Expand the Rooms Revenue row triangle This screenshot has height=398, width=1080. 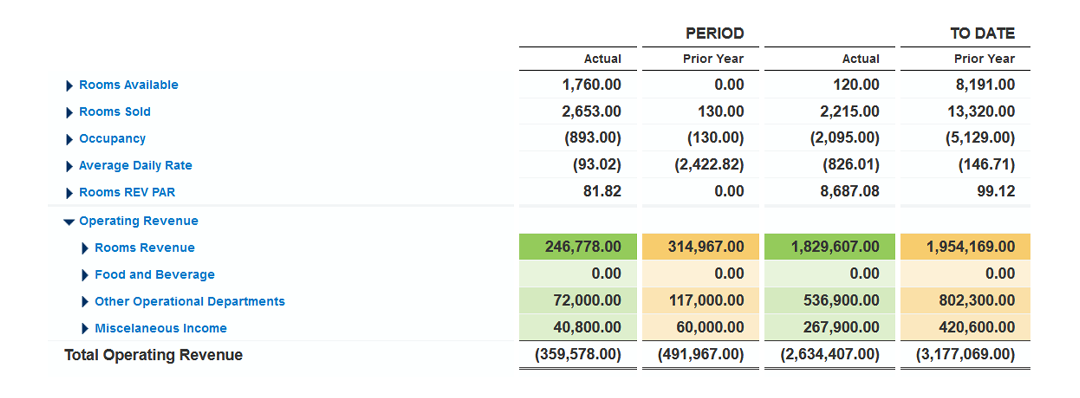coord(85,248)
